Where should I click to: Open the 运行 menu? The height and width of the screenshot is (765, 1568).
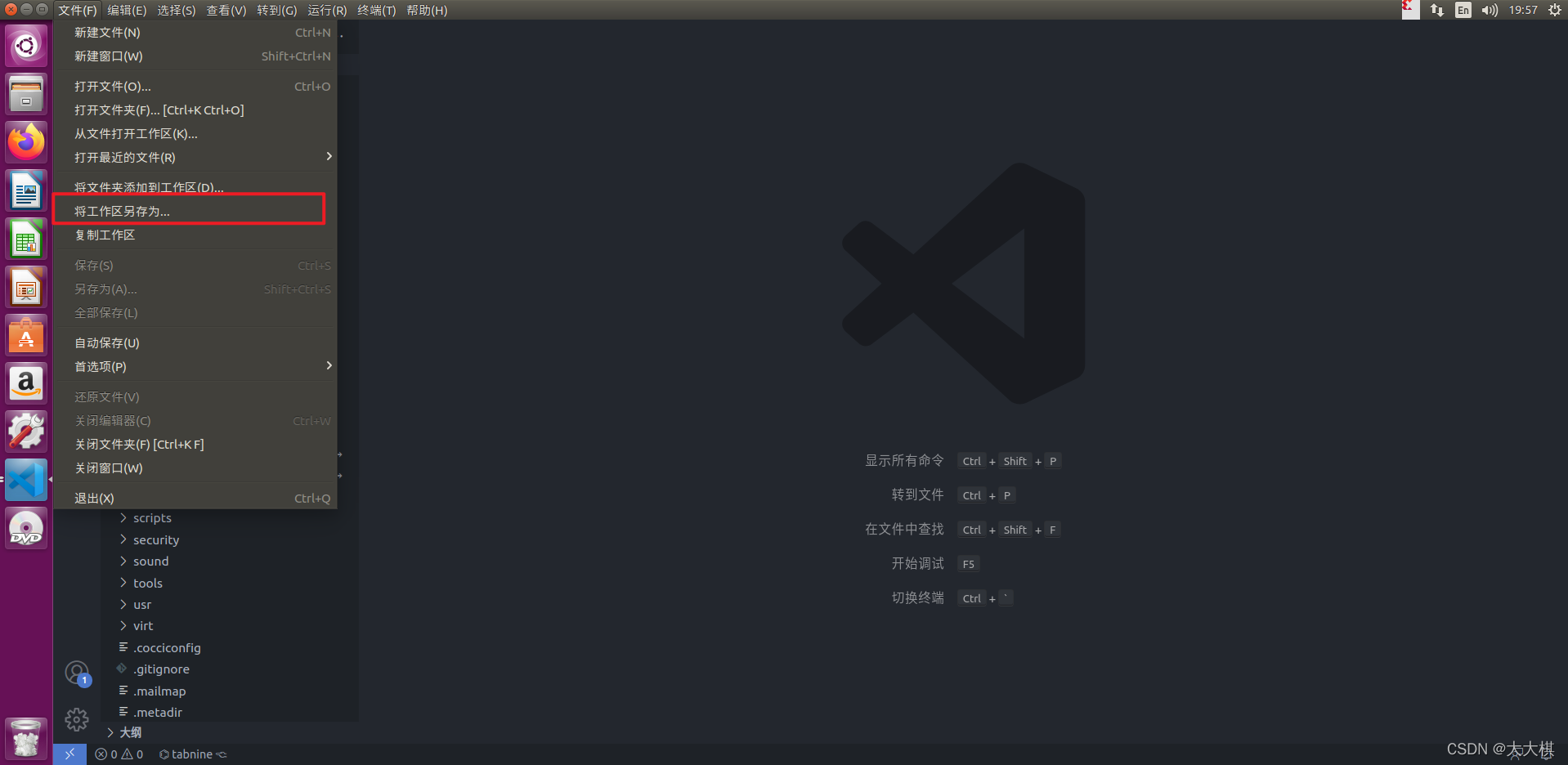(x=327, y=10)
